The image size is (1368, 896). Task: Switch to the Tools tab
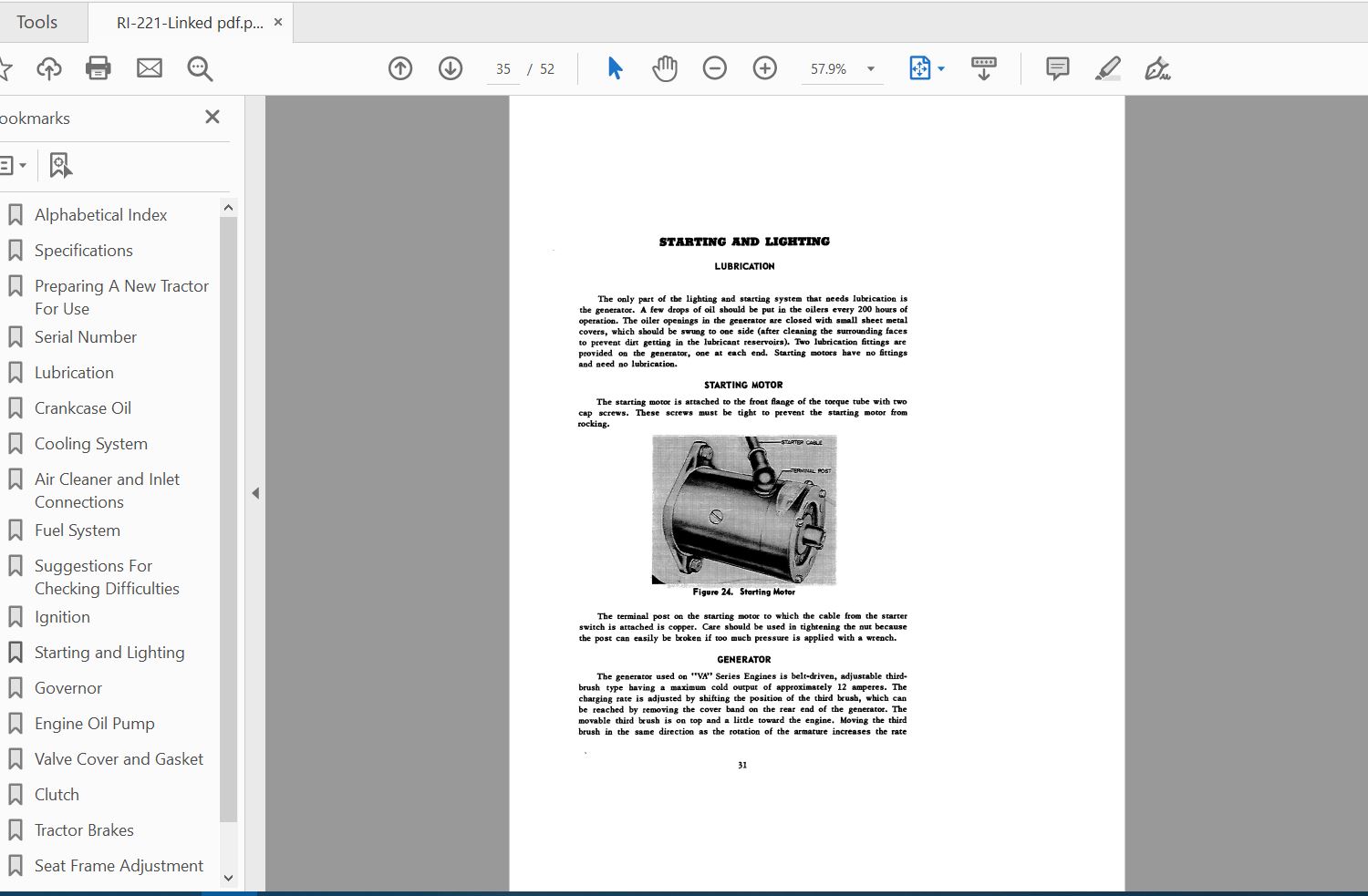[36, 22]
